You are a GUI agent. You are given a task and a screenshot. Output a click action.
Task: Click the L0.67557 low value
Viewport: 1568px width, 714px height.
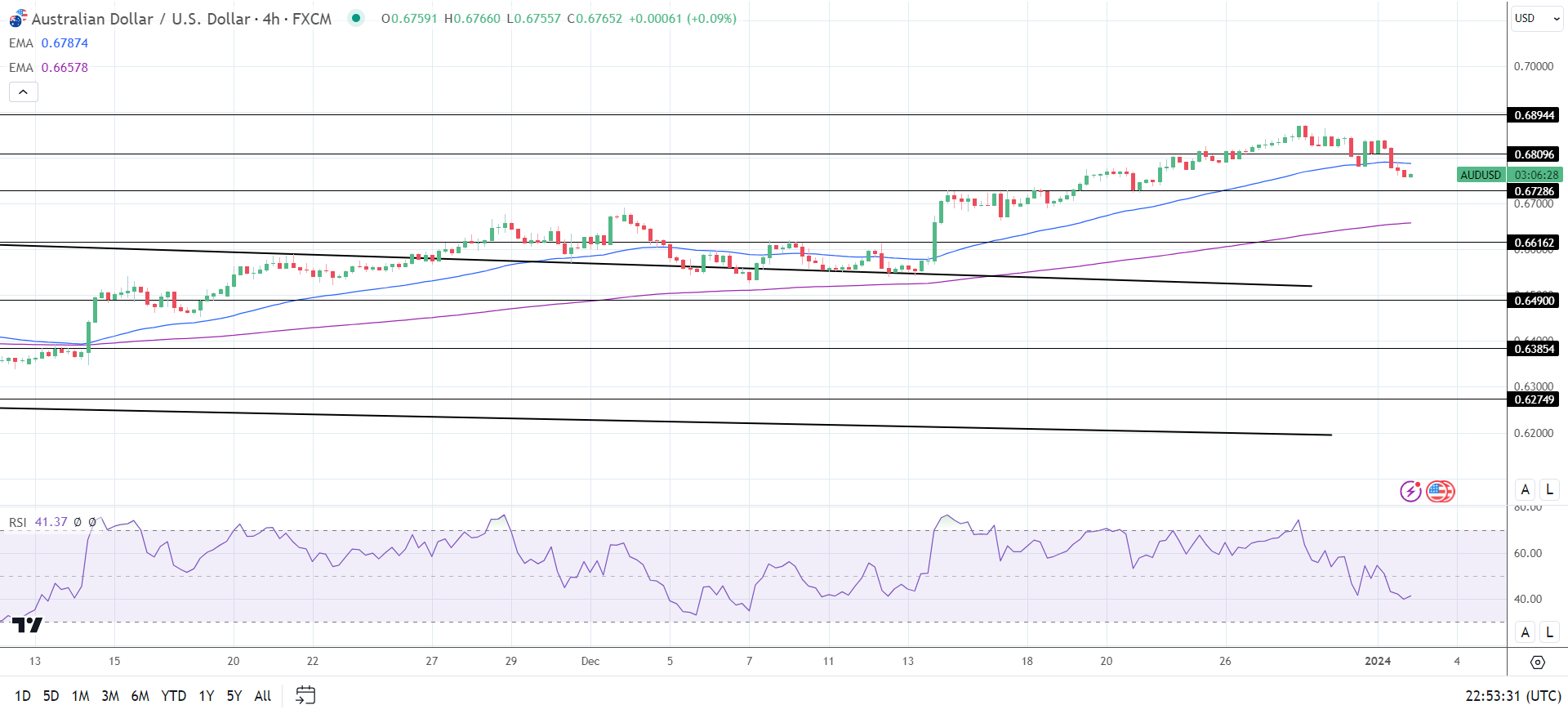tap(533, 18)
